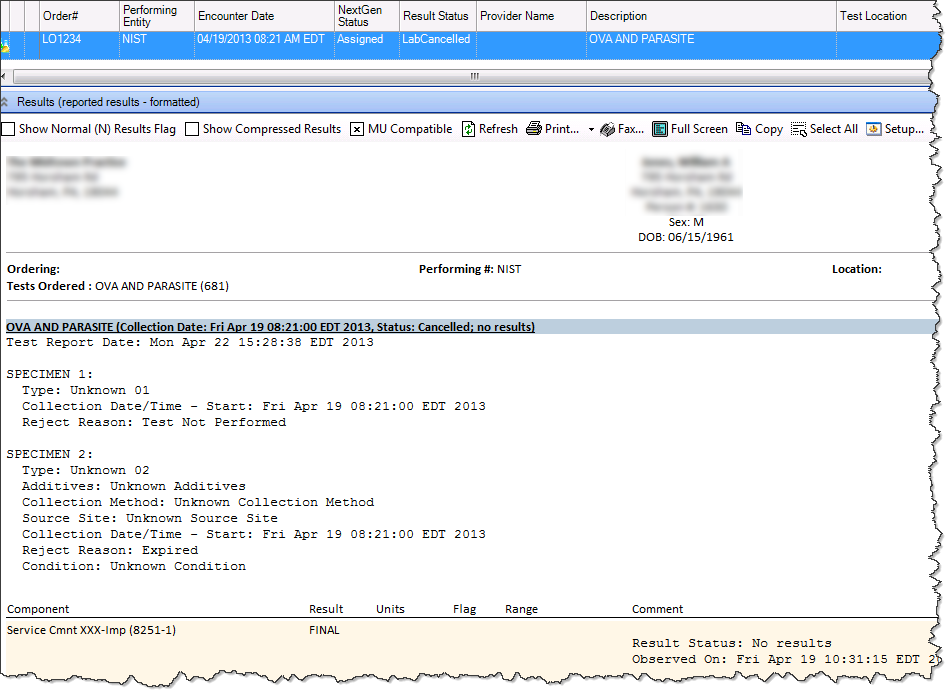The image size is (952, 693).
Task: Uncheck the MU Compatible checkbox
Action: click(357, 129)
